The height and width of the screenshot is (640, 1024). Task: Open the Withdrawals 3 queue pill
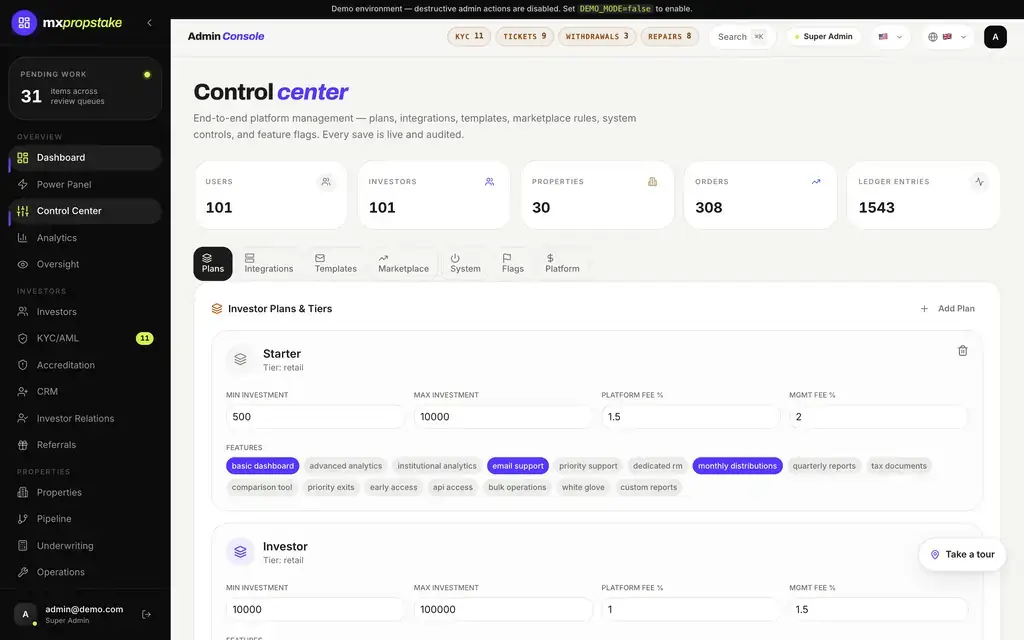click(597, 37)
